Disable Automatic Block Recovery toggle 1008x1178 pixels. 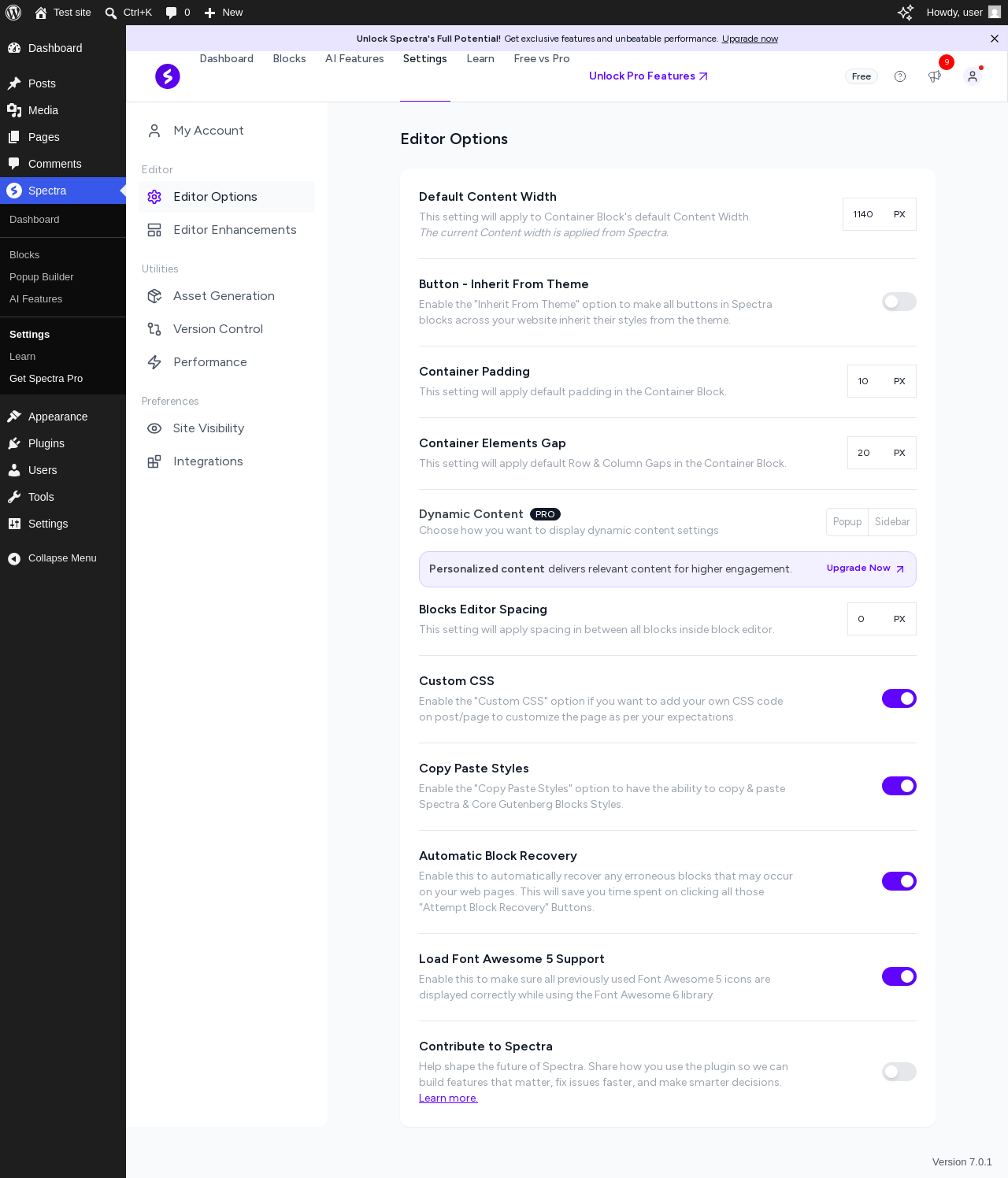pyautogui.click(x=899, y=881)
